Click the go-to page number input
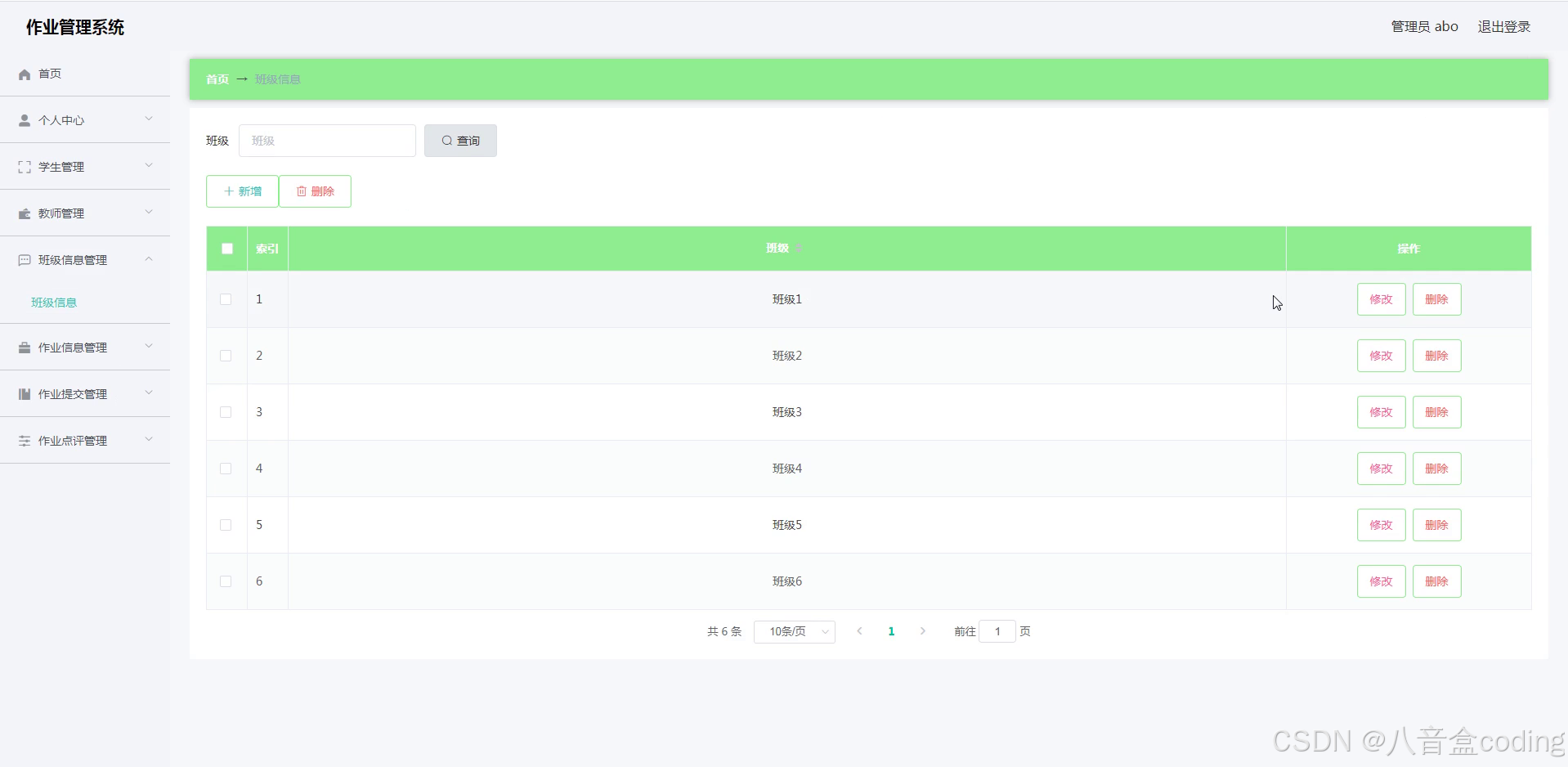 (x=997, y=631)
